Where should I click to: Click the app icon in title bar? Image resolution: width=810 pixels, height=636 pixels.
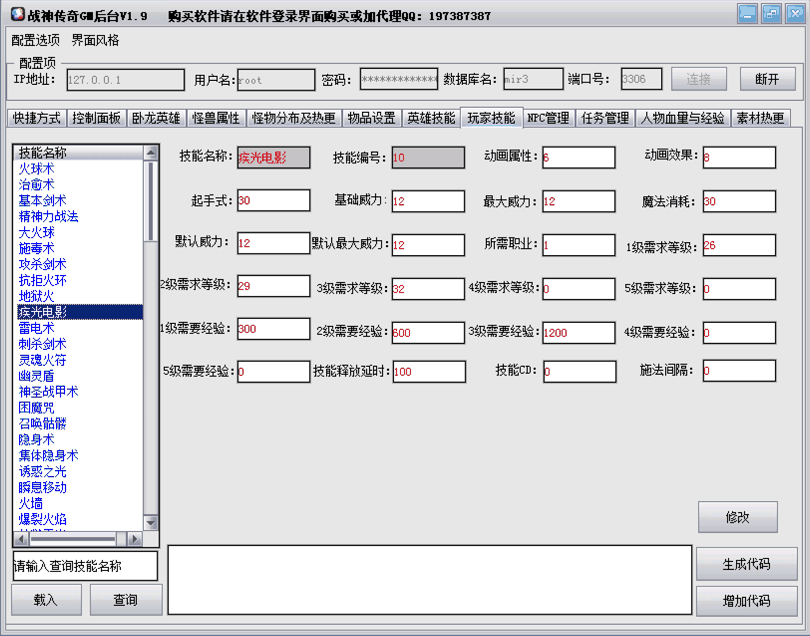pyautogui.click(x=18, y=14)
